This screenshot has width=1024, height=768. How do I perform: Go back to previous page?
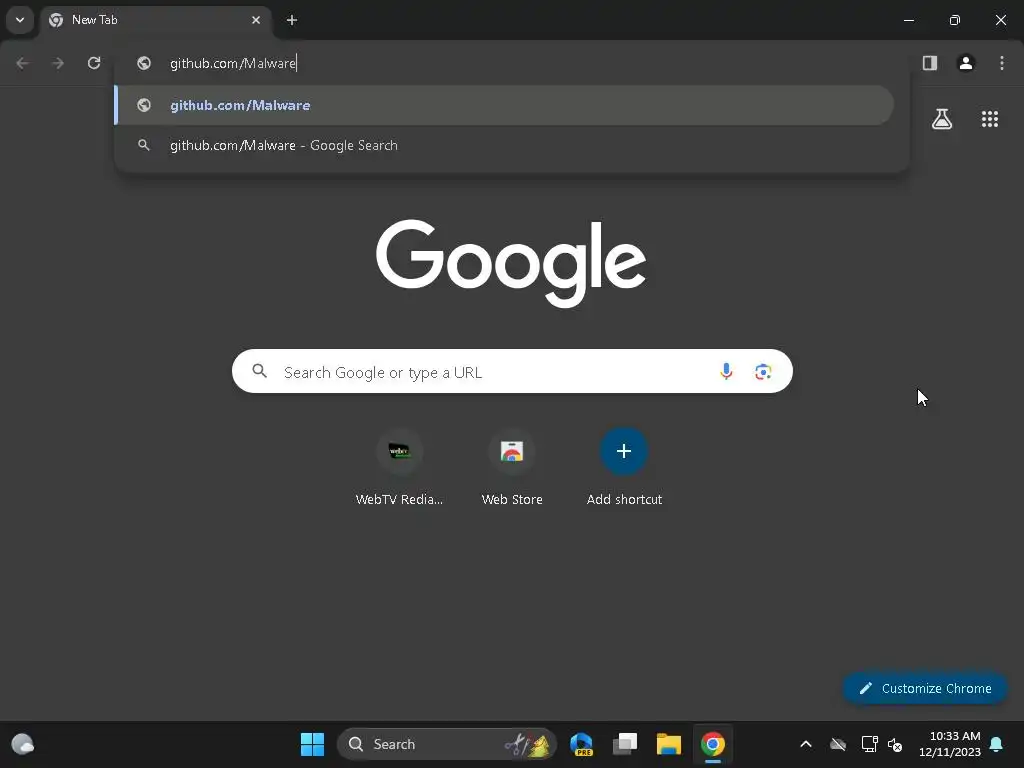click(22, 63)
